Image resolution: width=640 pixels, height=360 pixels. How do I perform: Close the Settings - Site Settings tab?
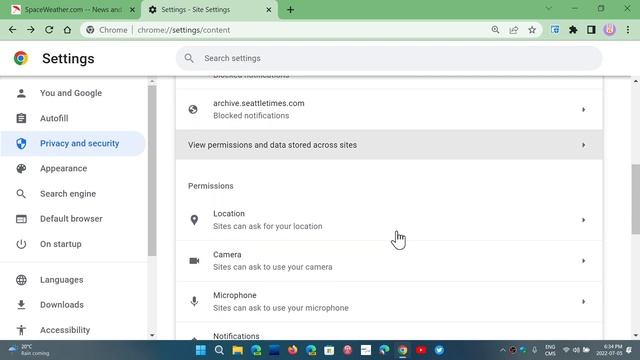pyautogui.click(x=269, y=9)
